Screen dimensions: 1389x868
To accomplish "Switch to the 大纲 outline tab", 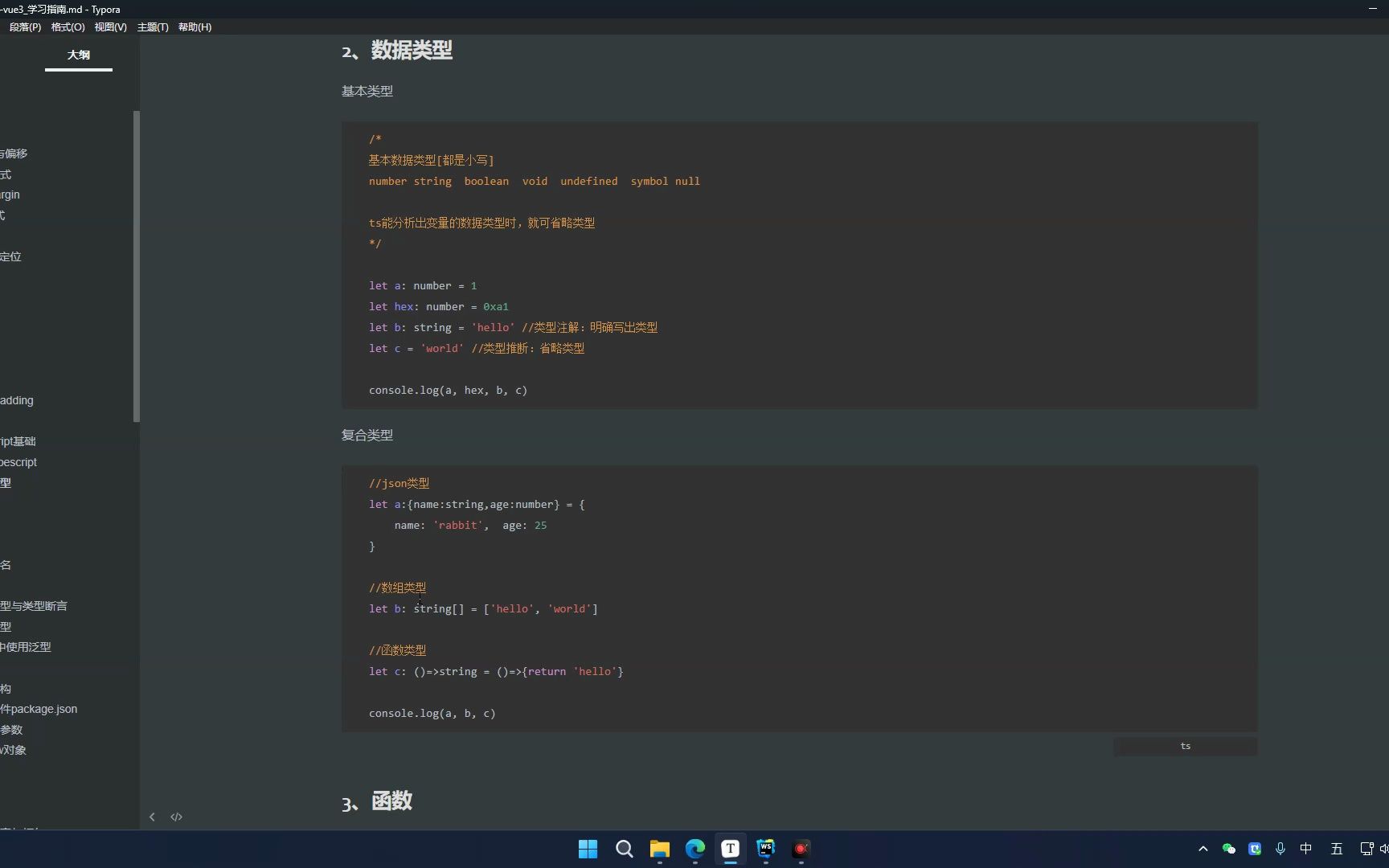I will point(78,55).
